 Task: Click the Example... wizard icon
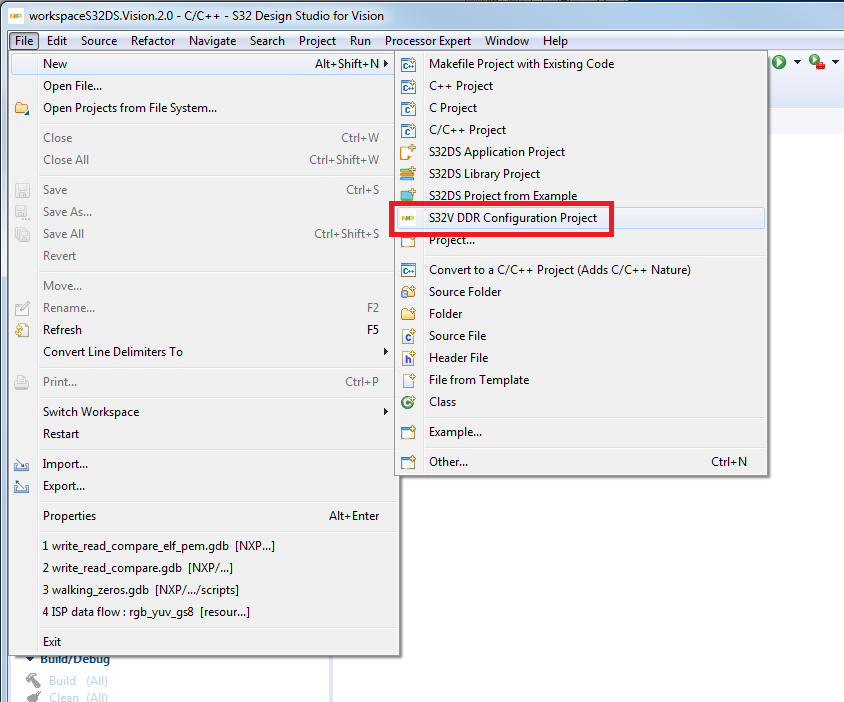point(409,432)
